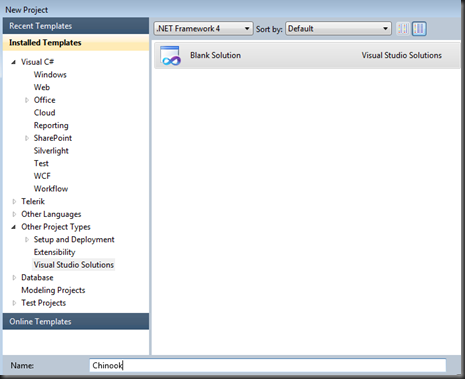This screenshot has width=465, height=379.
Task: Select the Database tree item
Action: pos(37,277)
